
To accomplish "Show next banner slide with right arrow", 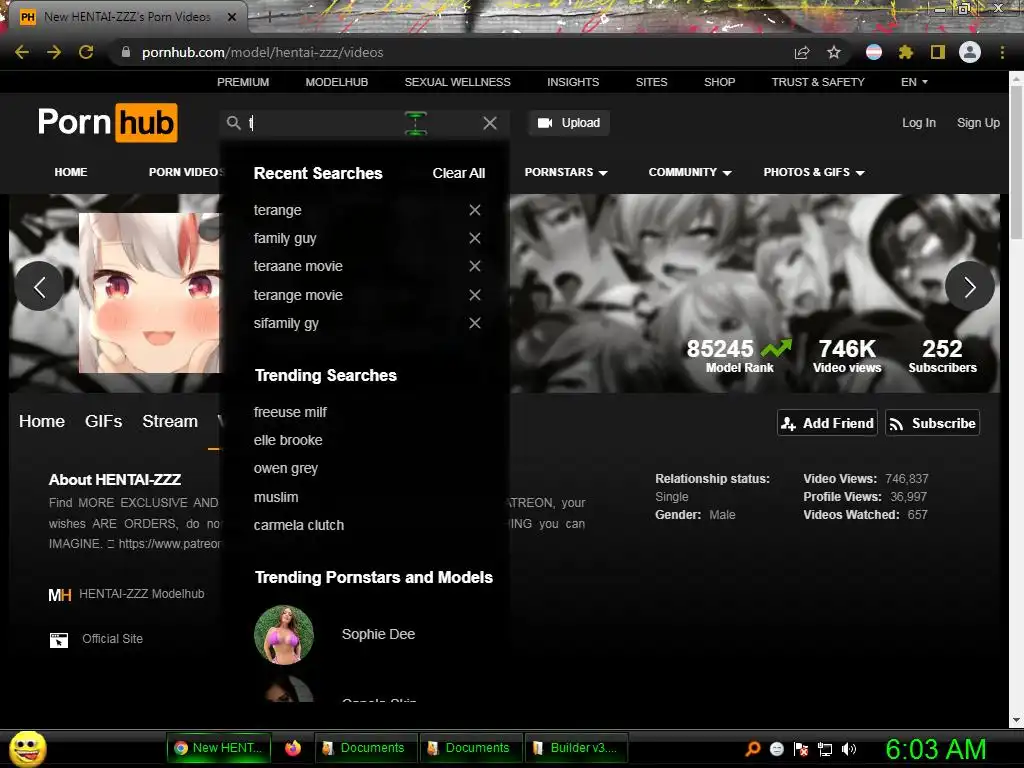I will coord(970,286).
